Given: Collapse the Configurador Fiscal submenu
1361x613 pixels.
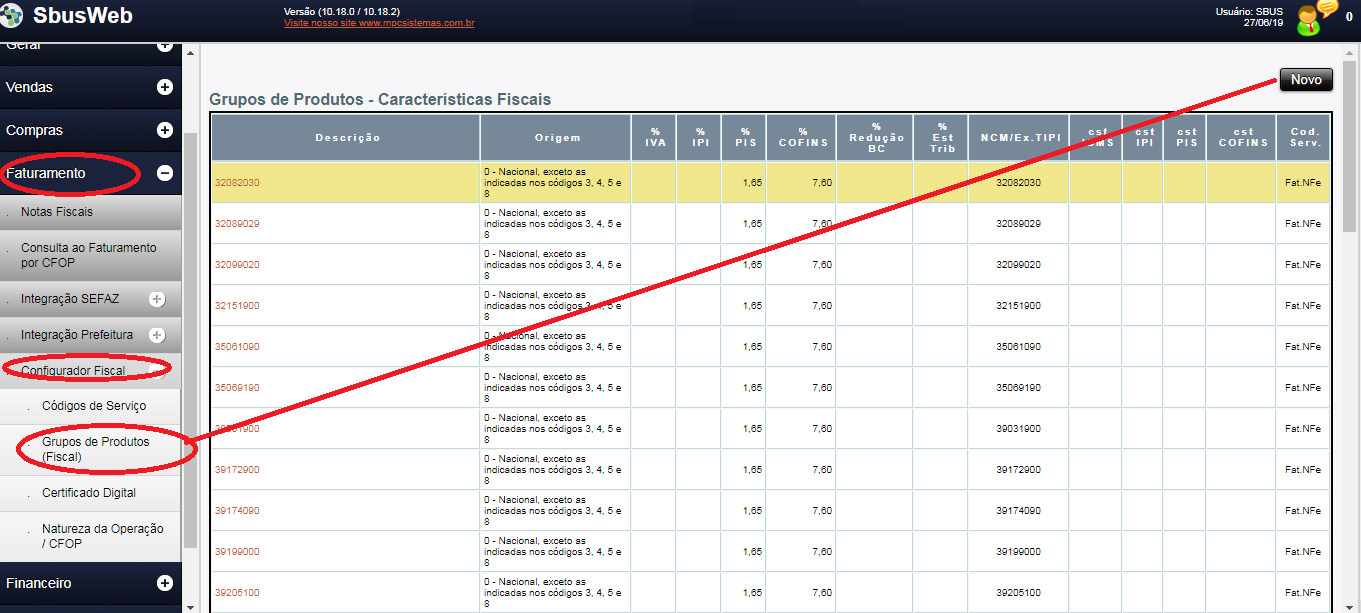Looking at the screenshot, I should coord(157,371).
